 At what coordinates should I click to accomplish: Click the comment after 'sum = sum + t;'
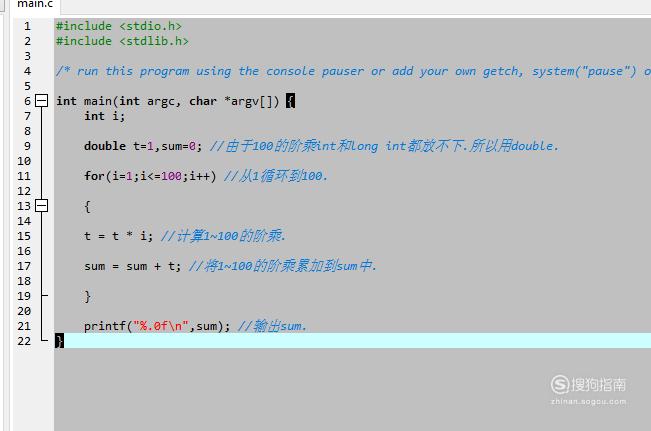282,266
